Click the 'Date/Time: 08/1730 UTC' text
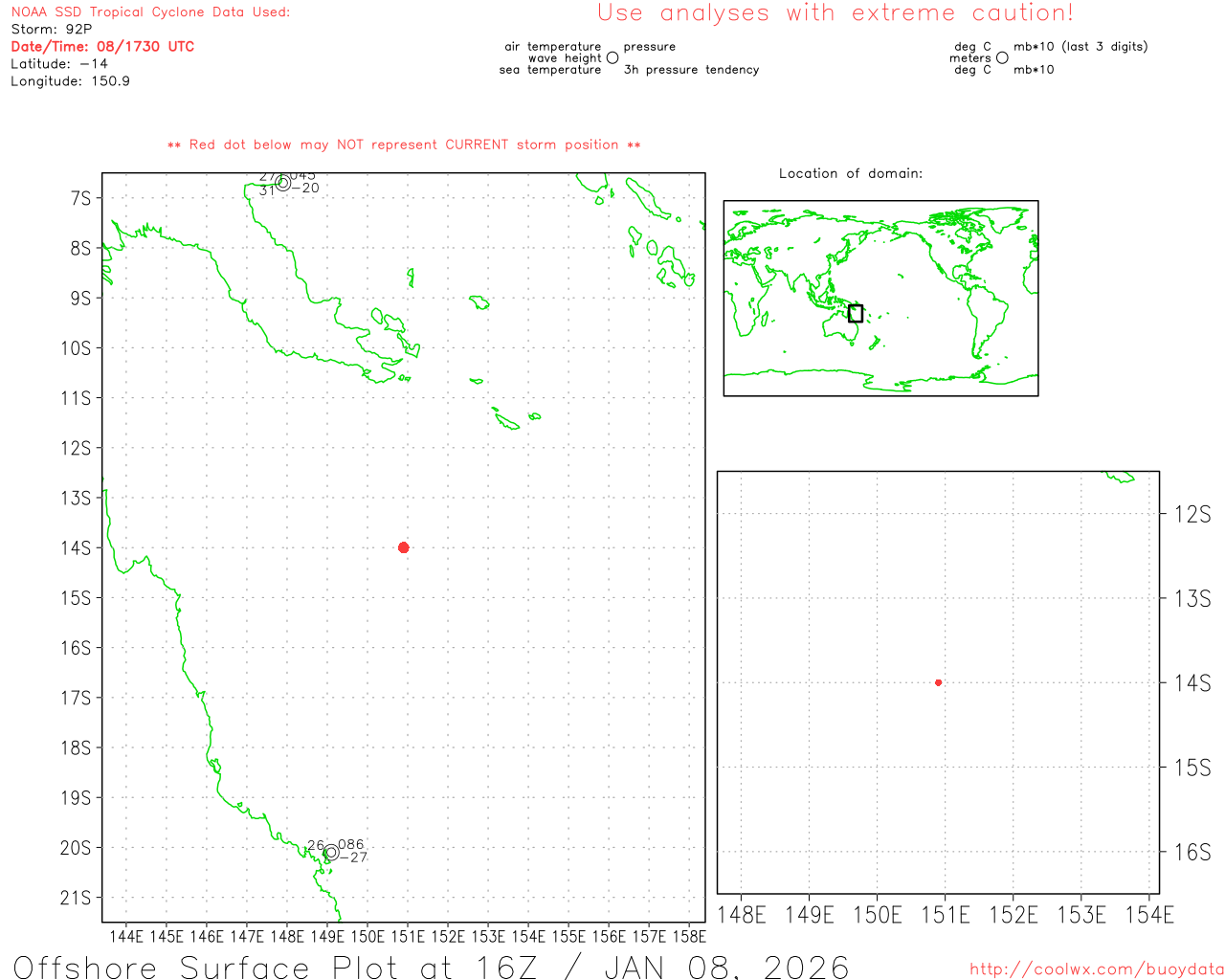 pos(102,46)
